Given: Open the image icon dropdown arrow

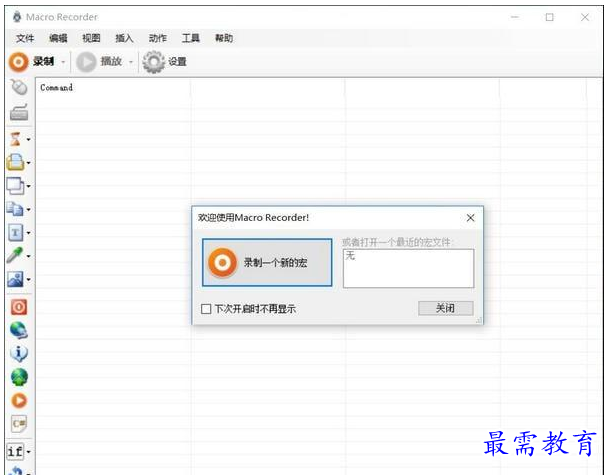Looking at the screenshot, I should pos(28,280).
